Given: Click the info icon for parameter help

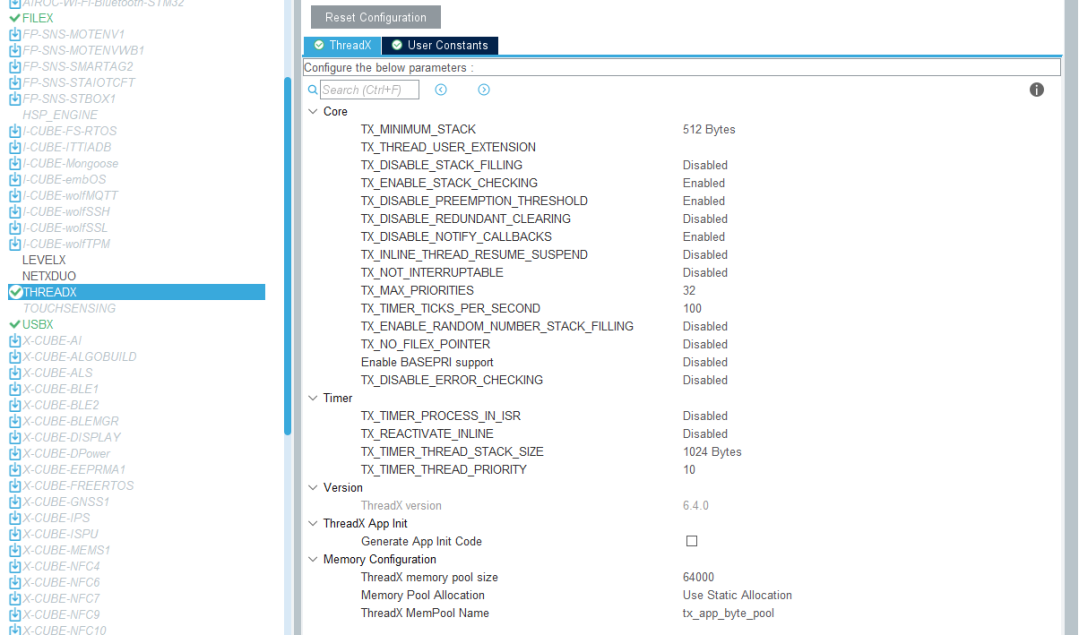Looking at the screenshot, I should (1036, 89).
